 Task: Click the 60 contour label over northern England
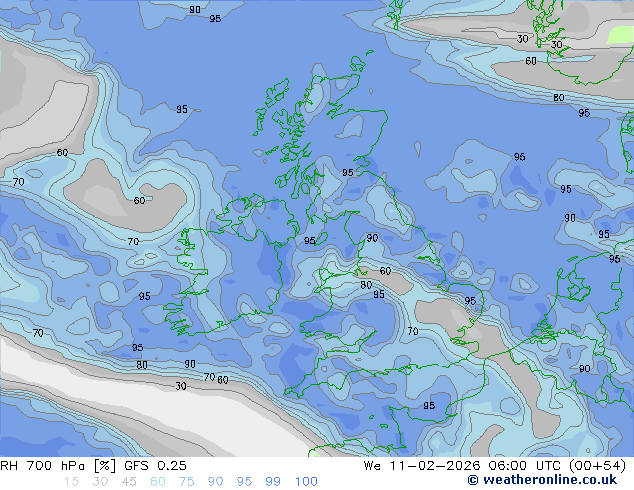[385, 271]
